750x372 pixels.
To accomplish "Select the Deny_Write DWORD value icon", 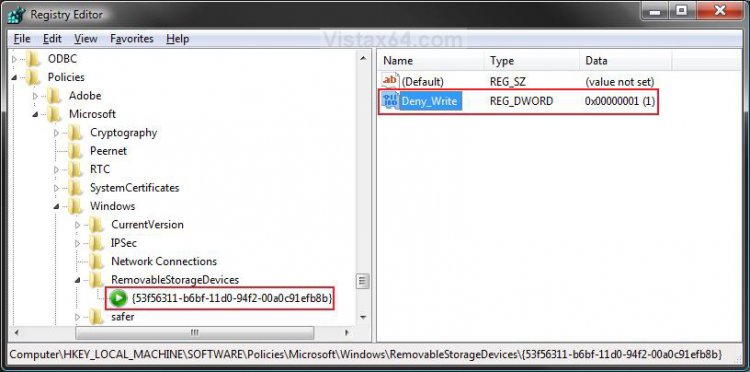I will point(390,101).
